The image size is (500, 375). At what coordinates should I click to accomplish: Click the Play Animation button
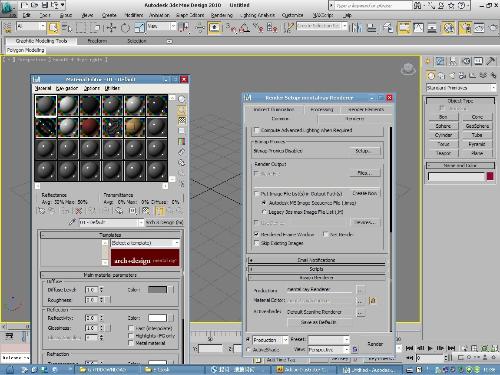430,348
